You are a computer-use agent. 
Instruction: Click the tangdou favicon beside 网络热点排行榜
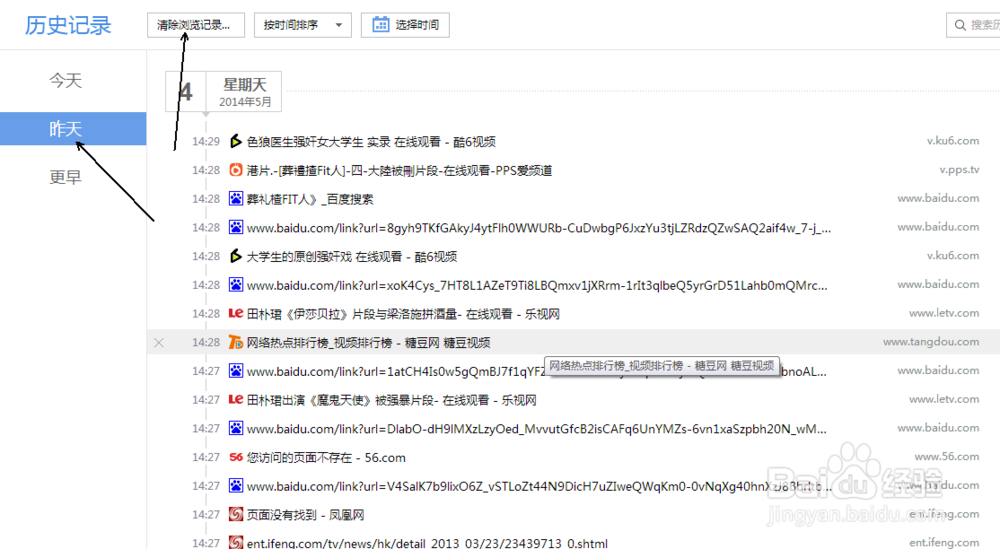235,342
